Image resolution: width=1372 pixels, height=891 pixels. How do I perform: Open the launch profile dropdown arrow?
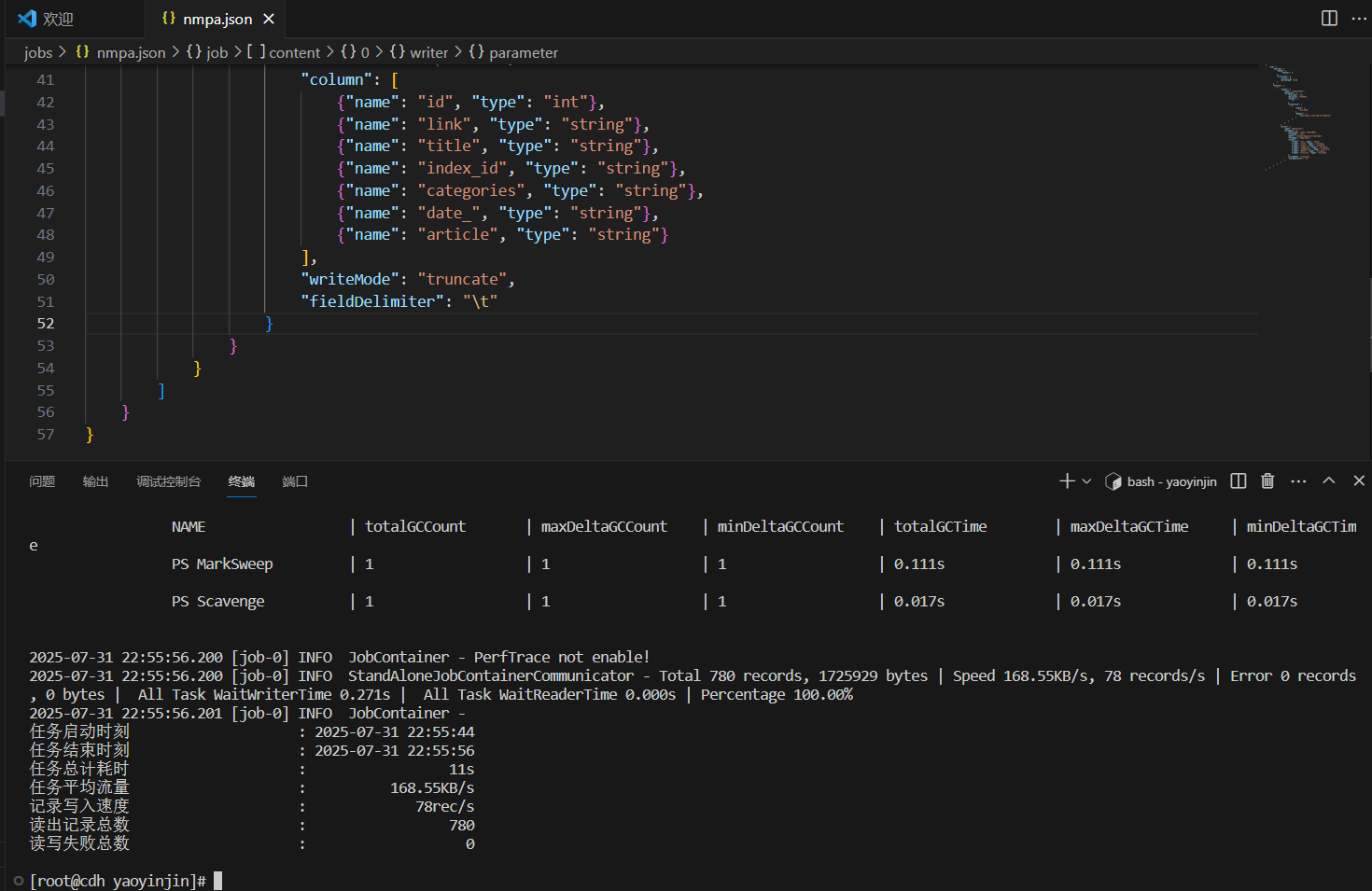[x=1086, y=481]
